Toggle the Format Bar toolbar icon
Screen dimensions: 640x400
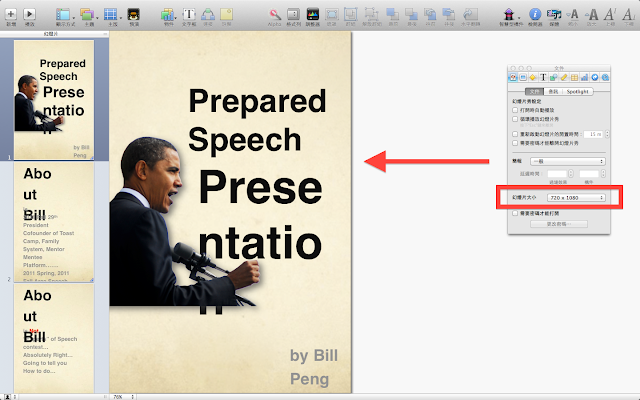pos(293,15)
